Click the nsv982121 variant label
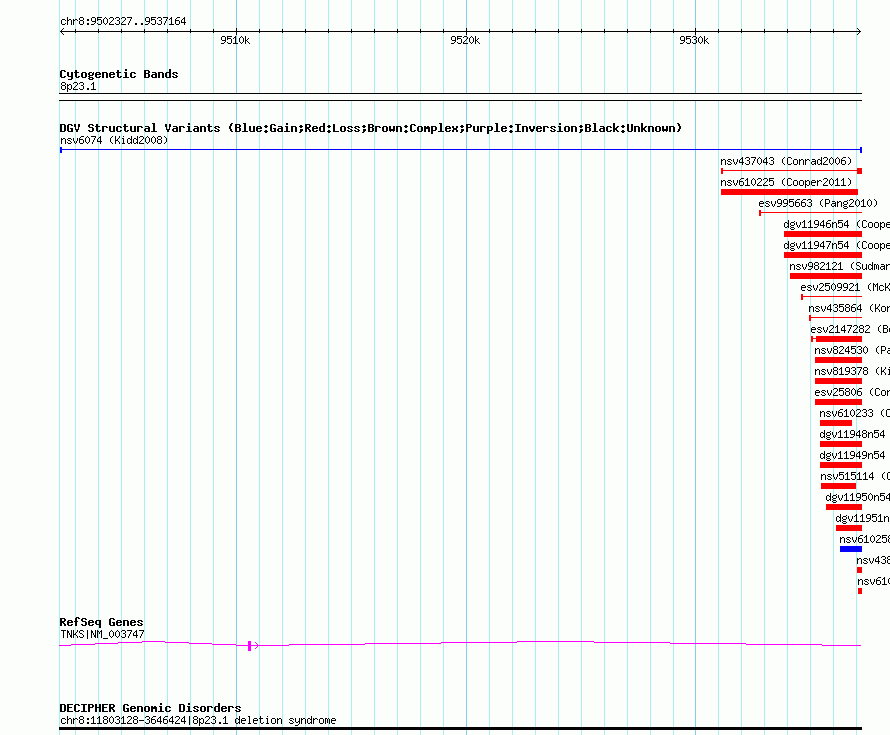Image resolution: width=890 pixels, height=735 pixels. (839, 266)
